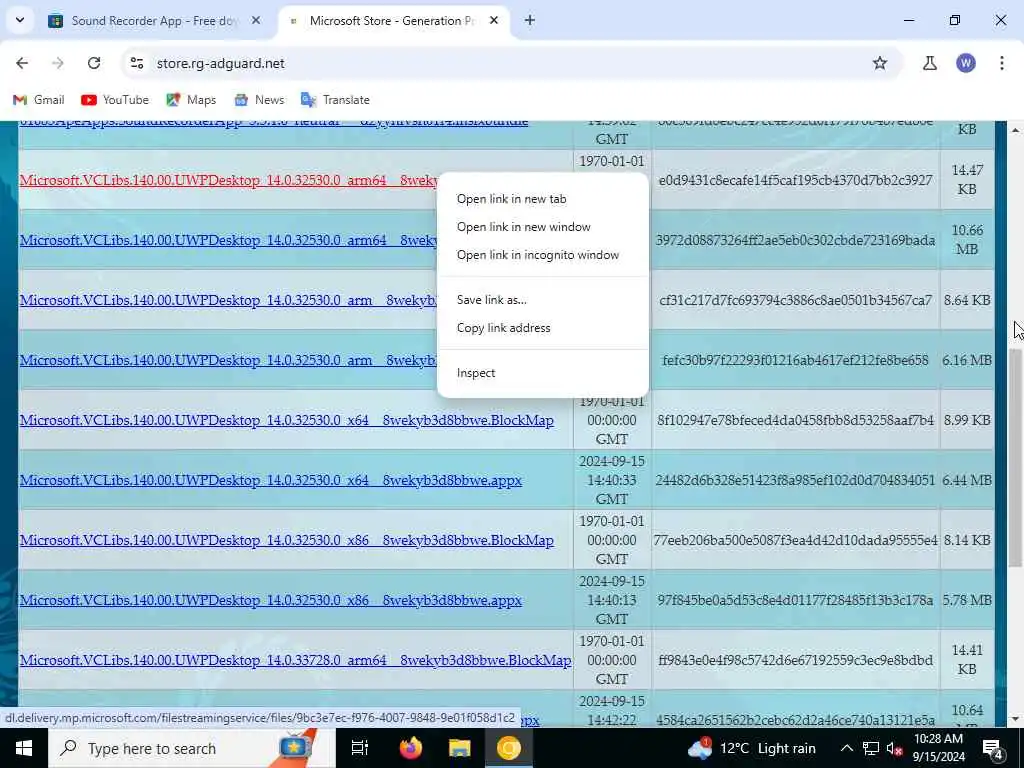Click the vertical scrollbar thumb
Viewport: 1024px width, 768px height.
coord(1016,457)
